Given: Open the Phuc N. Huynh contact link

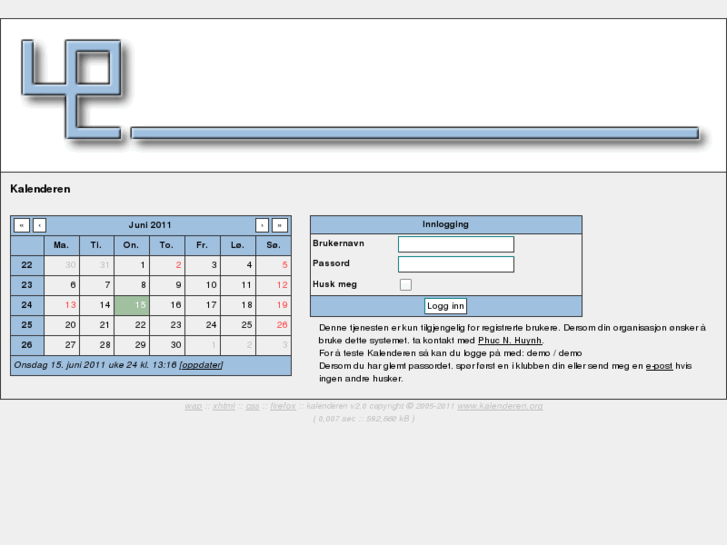Looking at the screenshot, I should 510,340.
